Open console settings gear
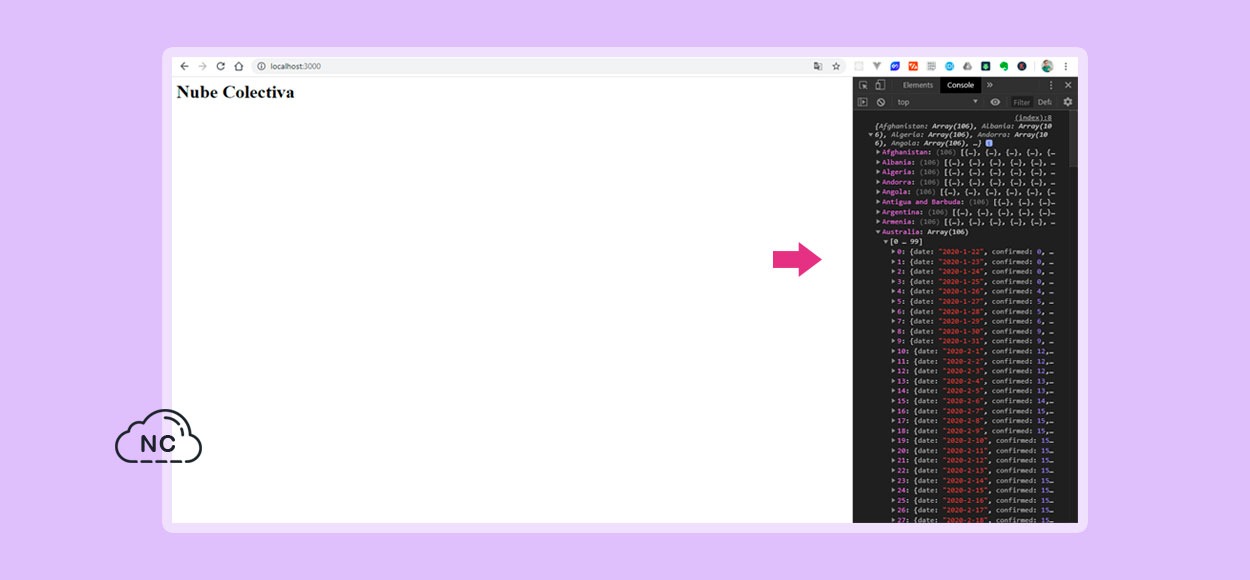This screenshot has width=1250, height=580. point(1068,102)
